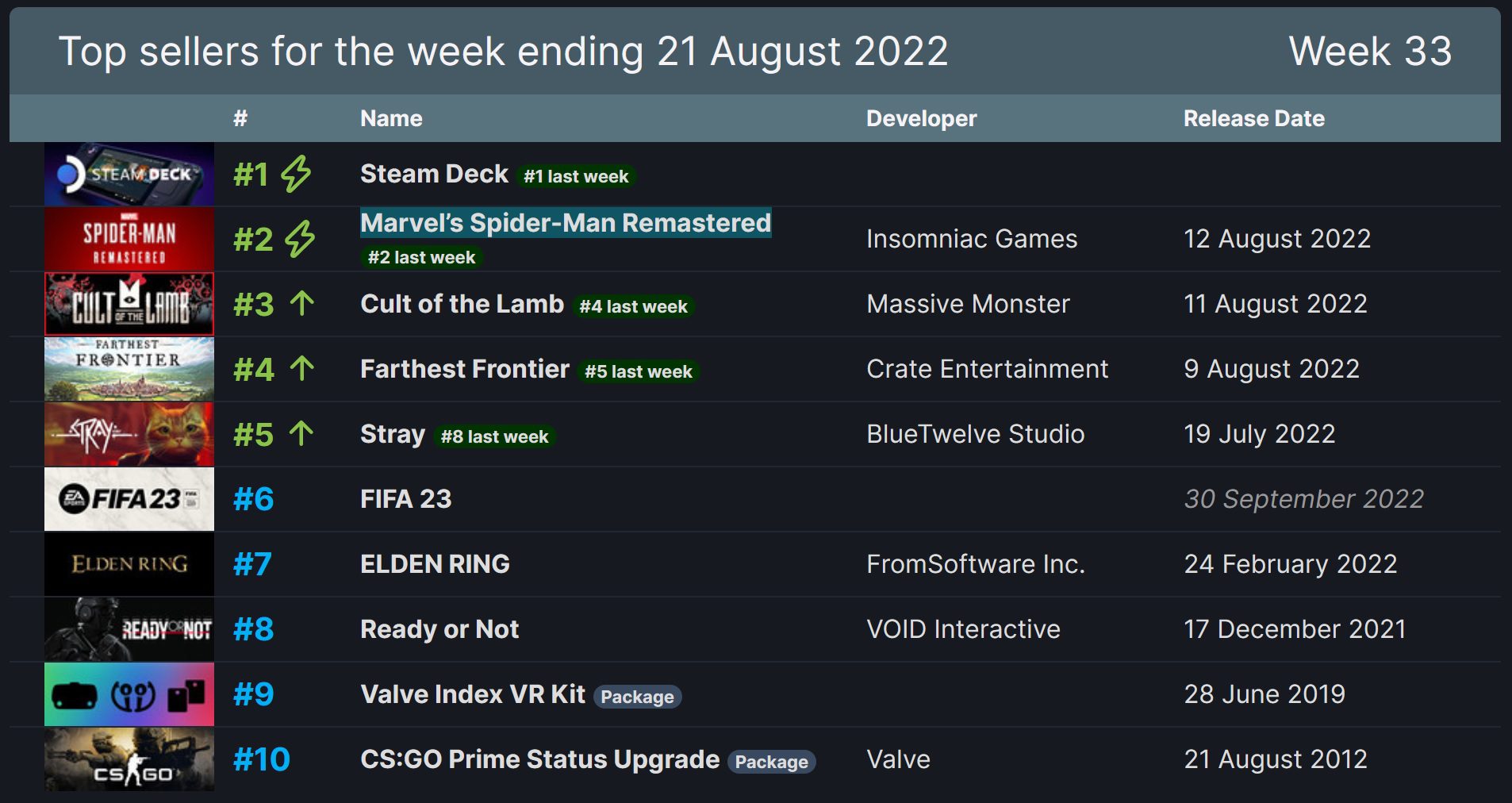The width and height of the screenshot is (1512, 803).
Task: Select the Farthest Frontier cover image
Action: click(129, 370)
